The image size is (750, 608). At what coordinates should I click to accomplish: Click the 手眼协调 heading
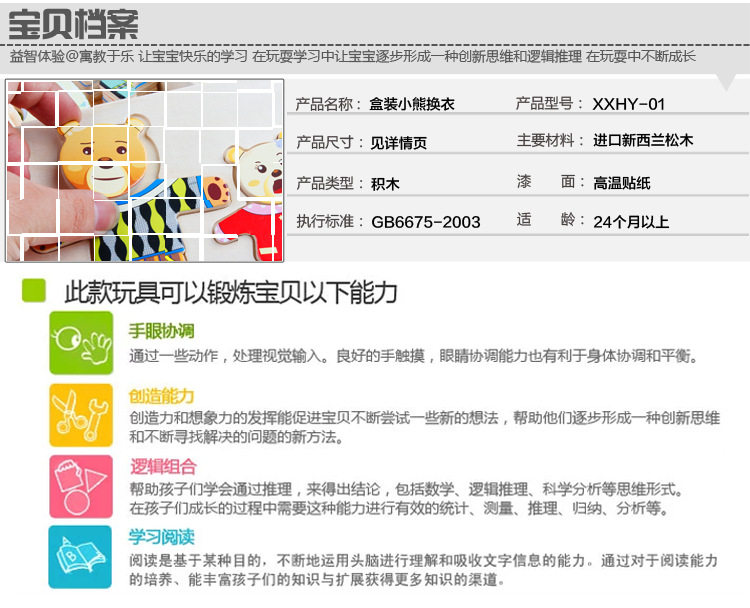(162, 331)
